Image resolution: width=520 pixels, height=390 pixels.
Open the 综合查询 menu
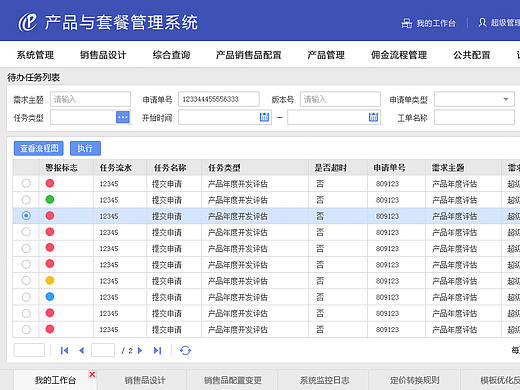pos(171,55)
